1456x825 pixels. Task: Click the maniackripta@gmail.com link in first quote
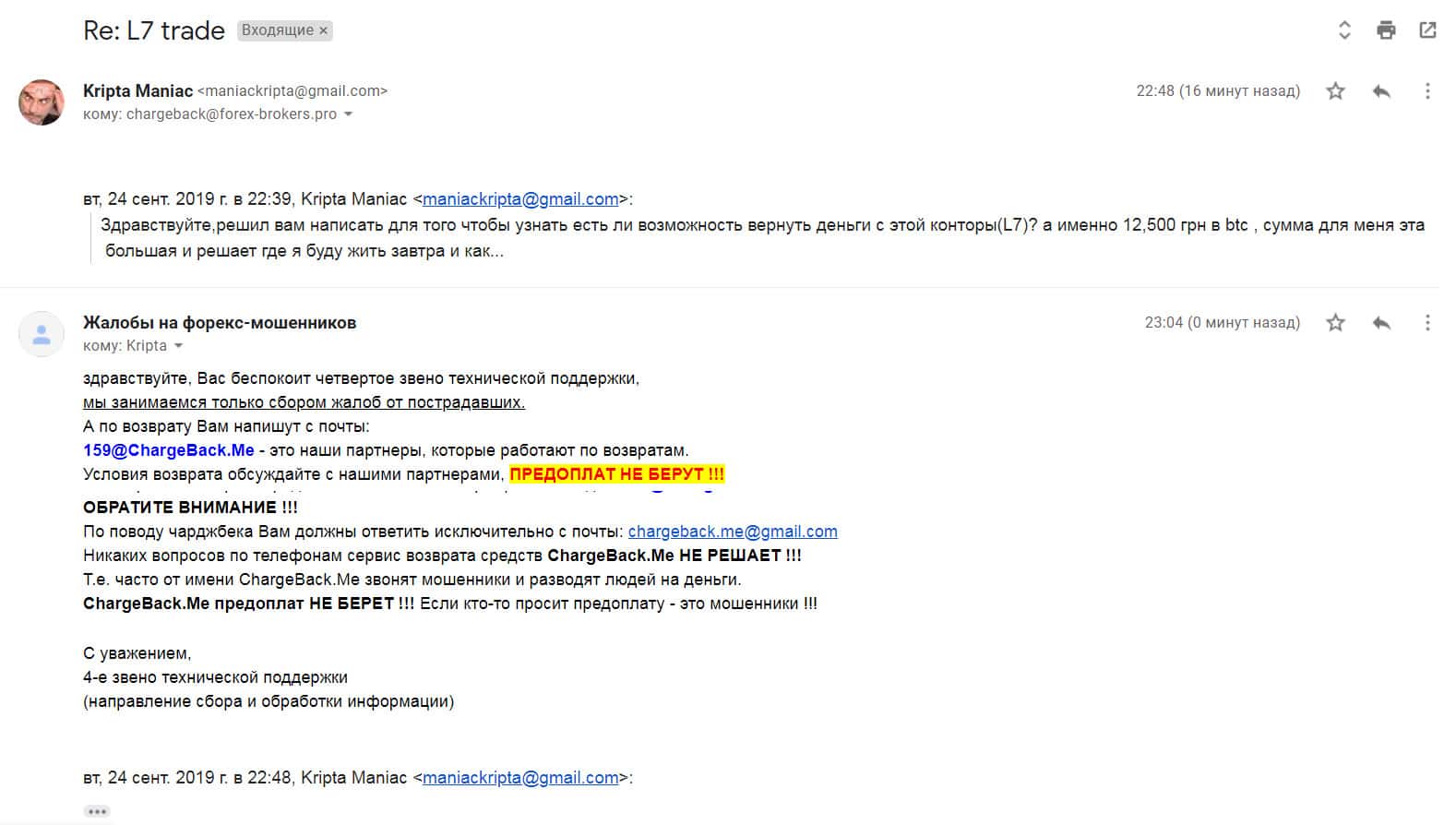tap(520, 199)
